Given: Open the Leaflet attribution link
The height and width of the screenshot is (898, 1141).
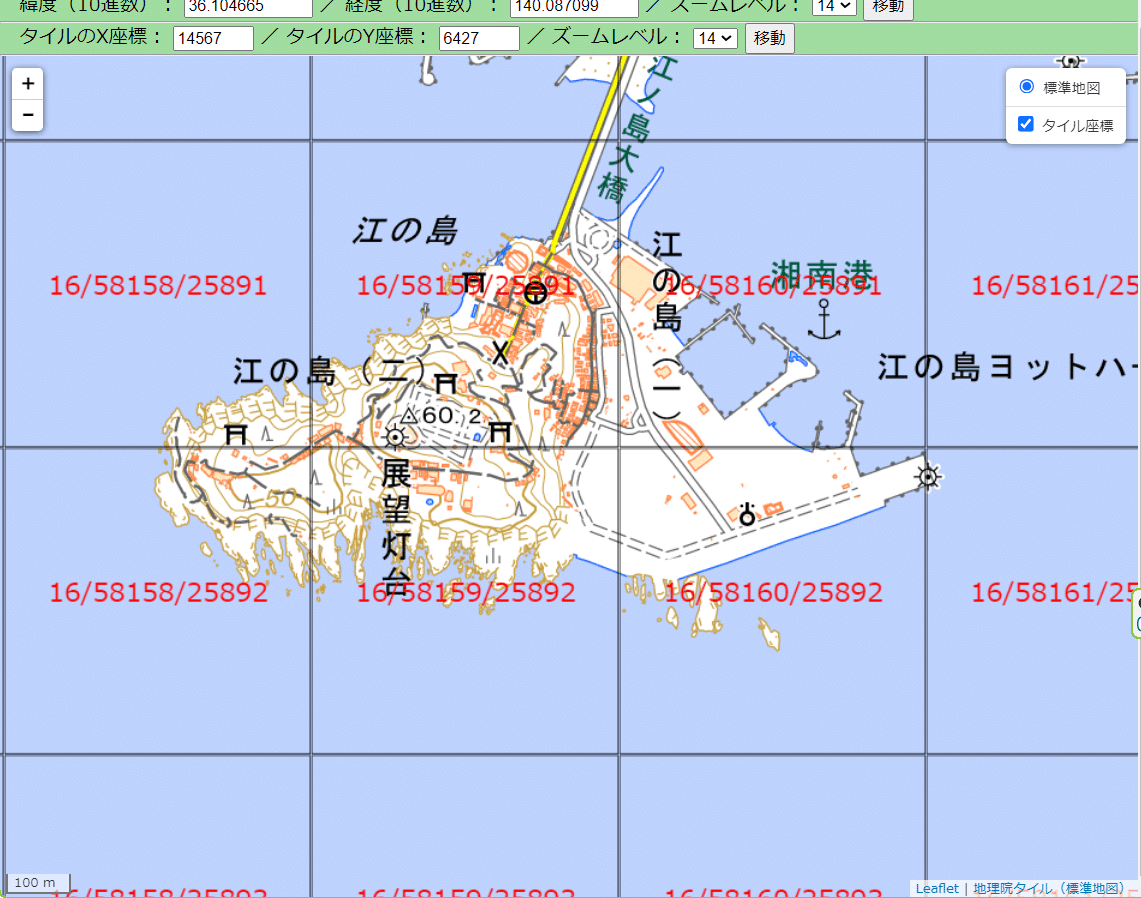Looking at the screenshot, I should [936, 888].
